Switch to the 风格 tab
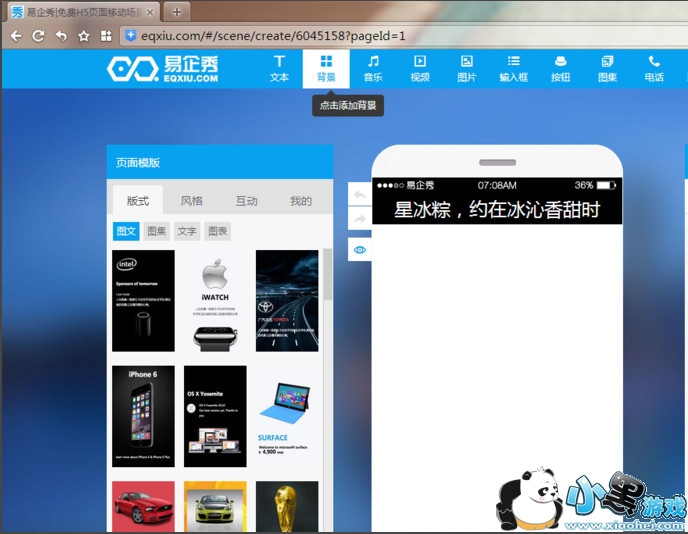Image resolution: width=688 pixels, height=534 pixels. [191, 201]
